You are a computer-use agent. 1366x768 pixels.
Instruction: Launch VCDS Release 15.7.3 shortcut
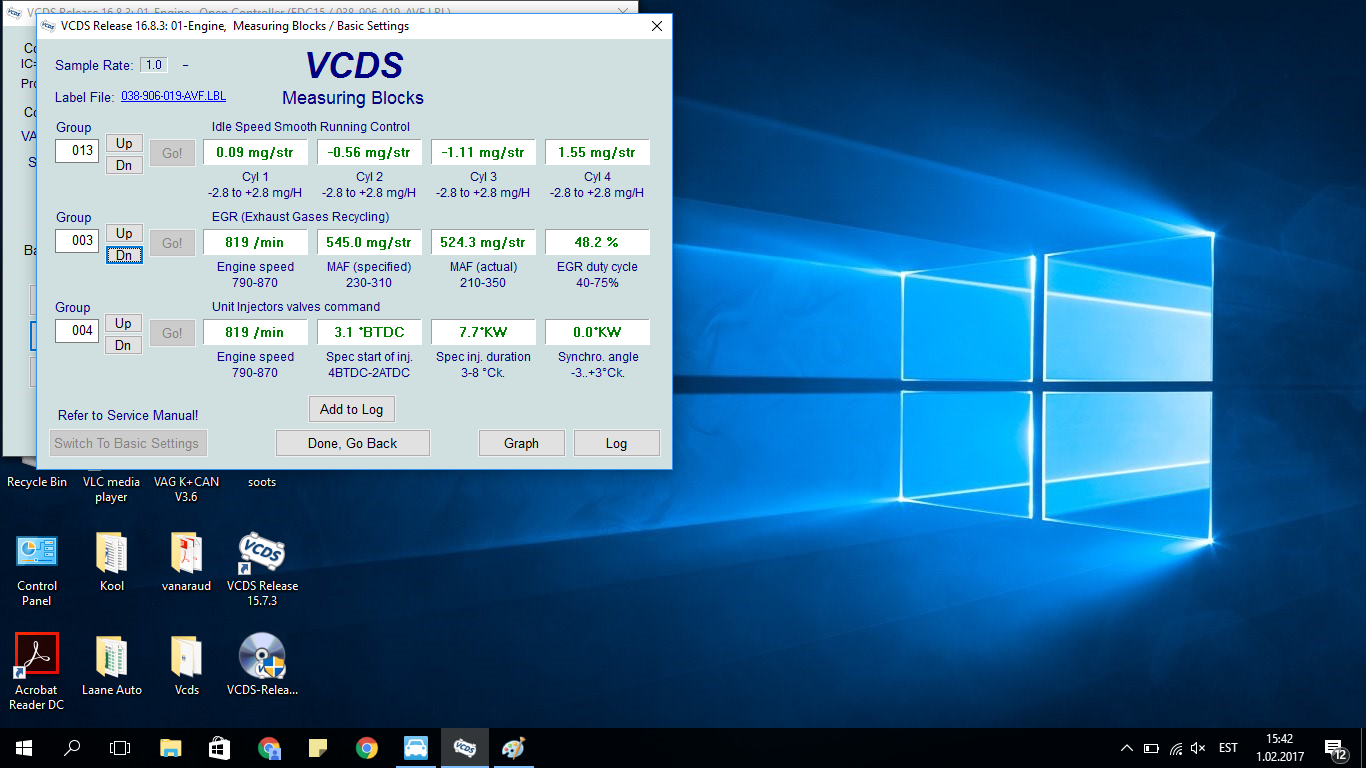click(262, 570)
